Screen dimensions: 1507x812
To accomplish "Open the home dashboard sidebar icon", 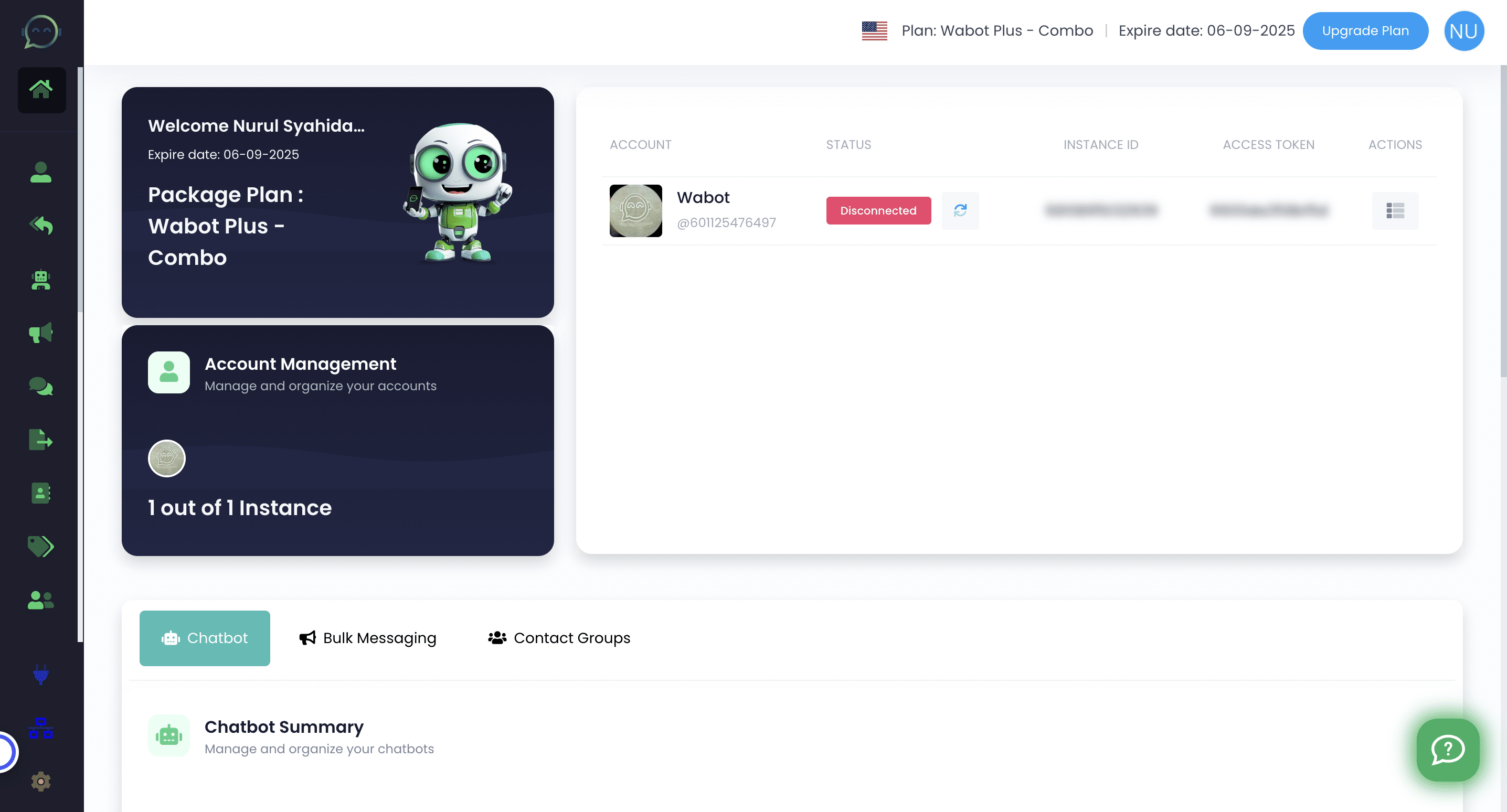I will [x=41, y=90].
